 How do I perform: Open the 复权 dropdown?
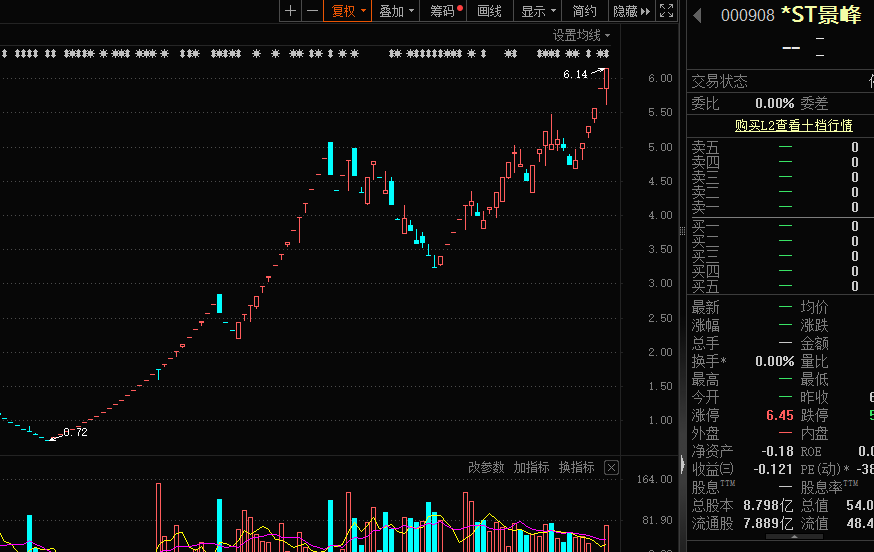(349, 11)
